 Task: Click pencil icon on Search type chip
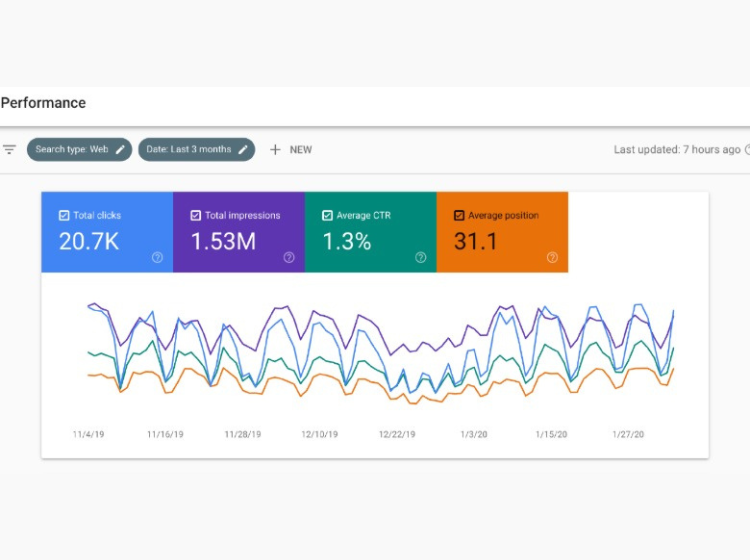[121, 150]
